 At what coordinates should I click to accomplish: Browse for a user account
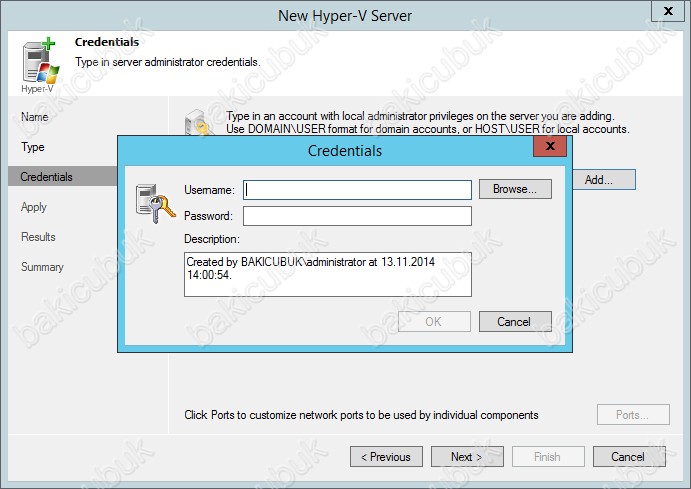tap(515, 189)
